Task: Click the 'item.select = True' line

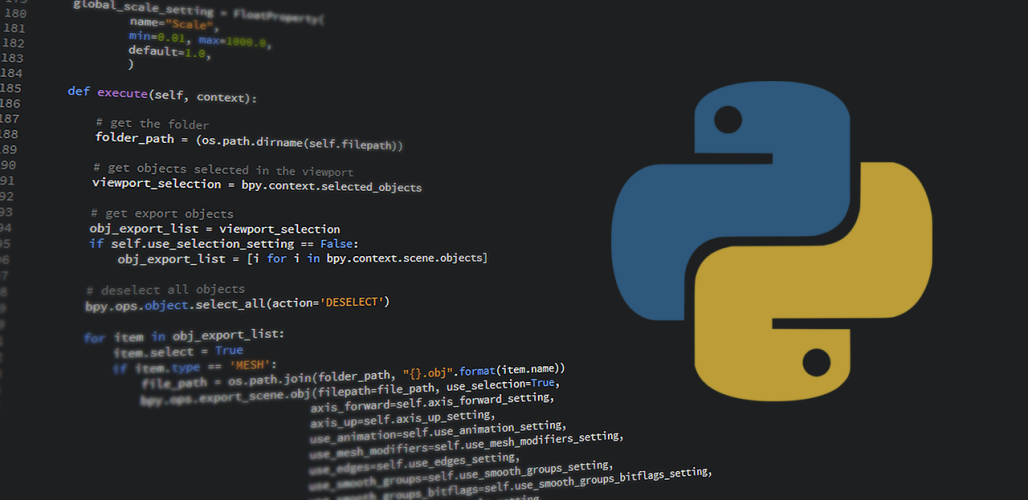Action: click(178, 352)
